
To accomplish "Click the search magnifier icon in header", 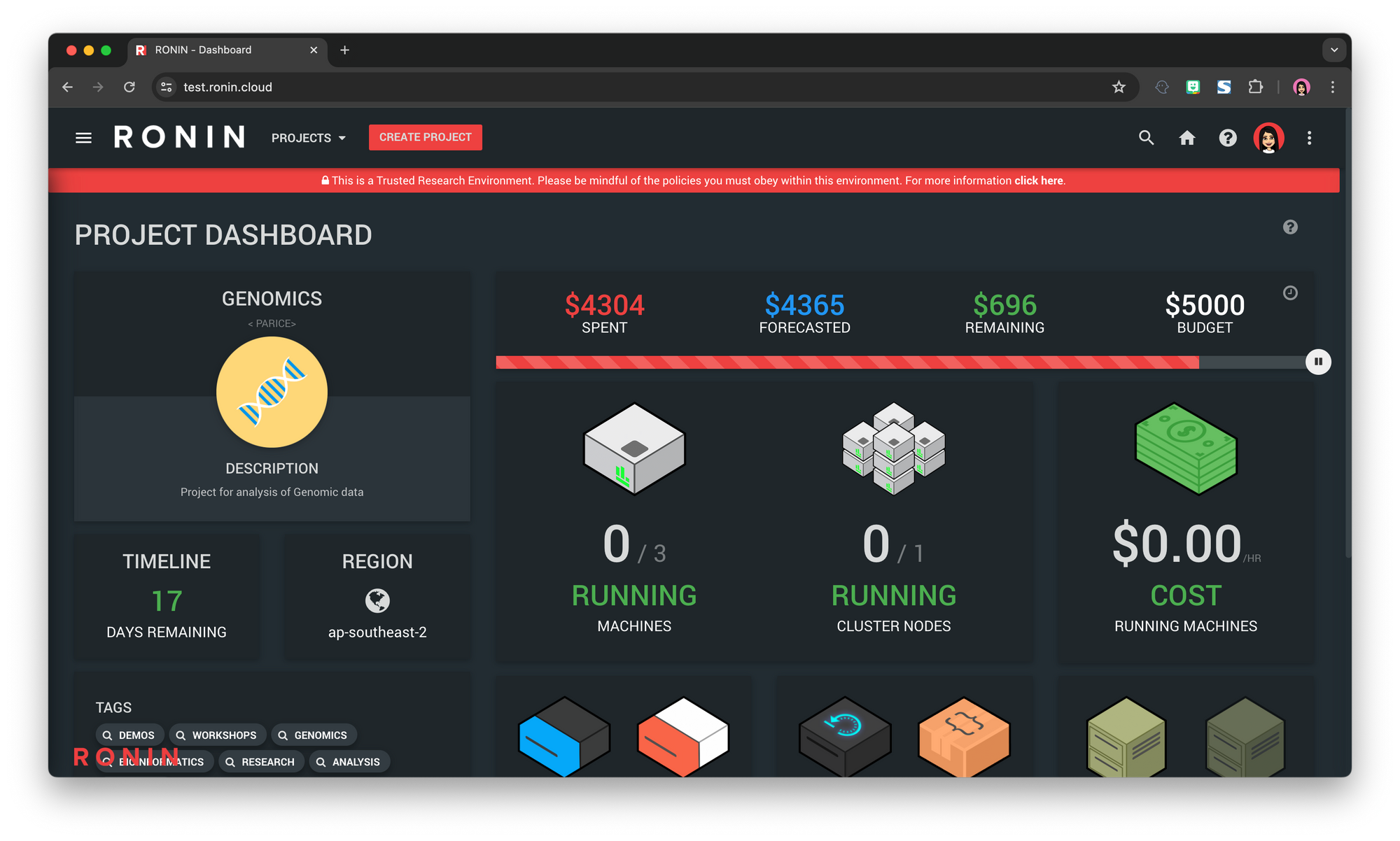I will coord(1146,138).
